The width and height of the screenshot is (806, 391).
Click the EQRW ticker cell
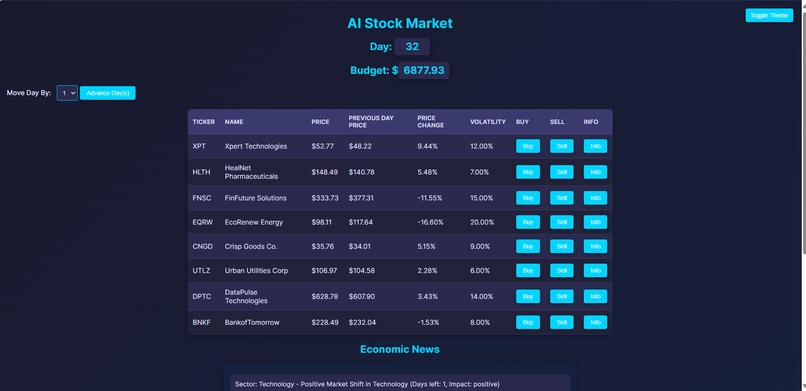point(203,222)
